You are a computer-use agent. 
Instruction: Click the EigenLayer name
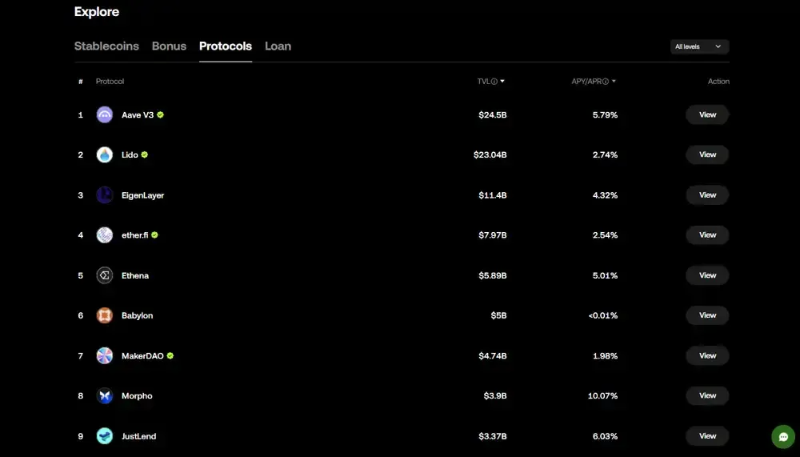(143, 195)
